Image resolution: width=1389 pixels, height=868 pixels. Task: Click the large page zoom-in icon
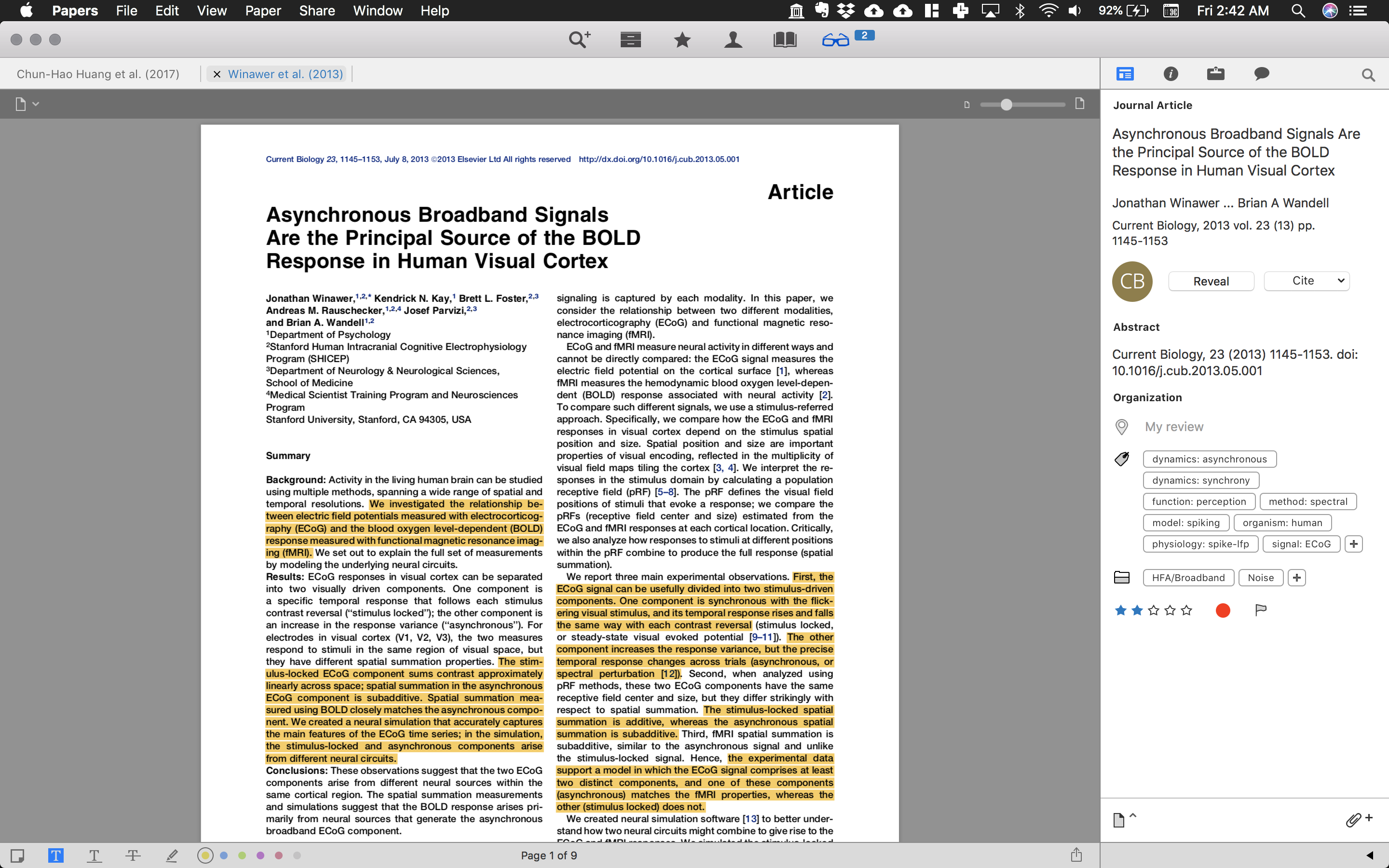pos(1080,103)
